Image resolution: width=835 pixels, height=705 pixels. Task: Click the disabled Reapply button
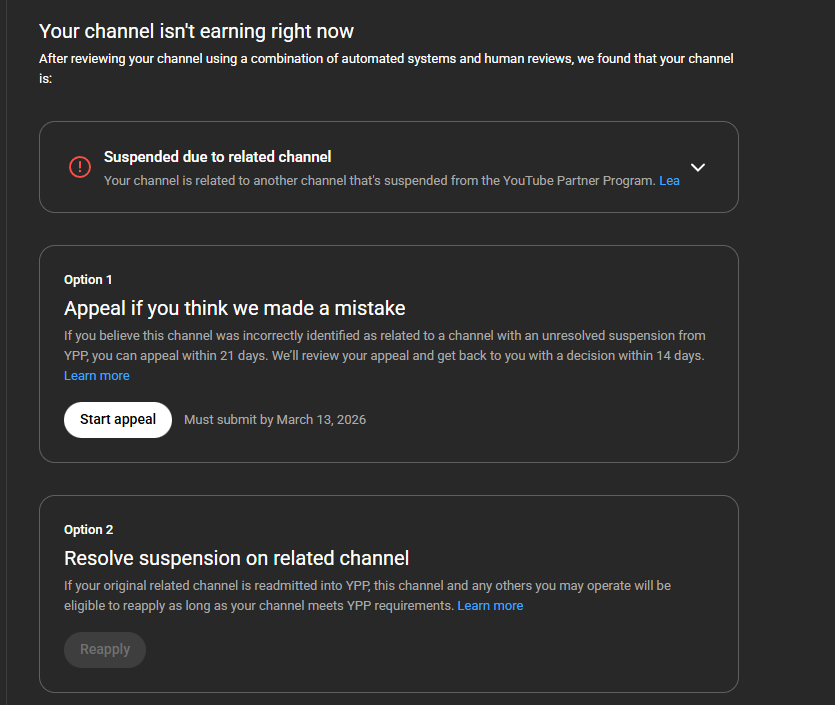pos(105,650)
